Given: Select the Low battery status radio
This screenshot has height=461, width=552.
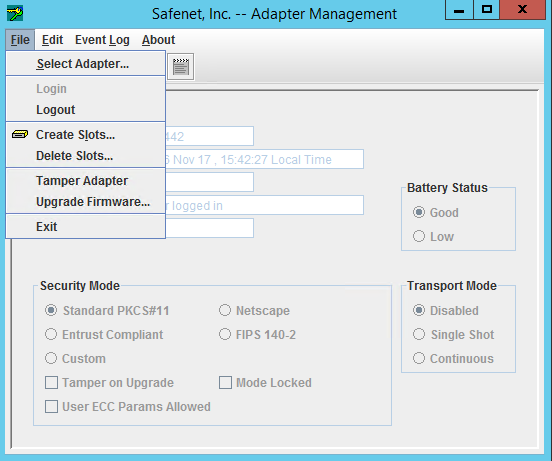Looking at the screenshot, I should coord(419,236).
